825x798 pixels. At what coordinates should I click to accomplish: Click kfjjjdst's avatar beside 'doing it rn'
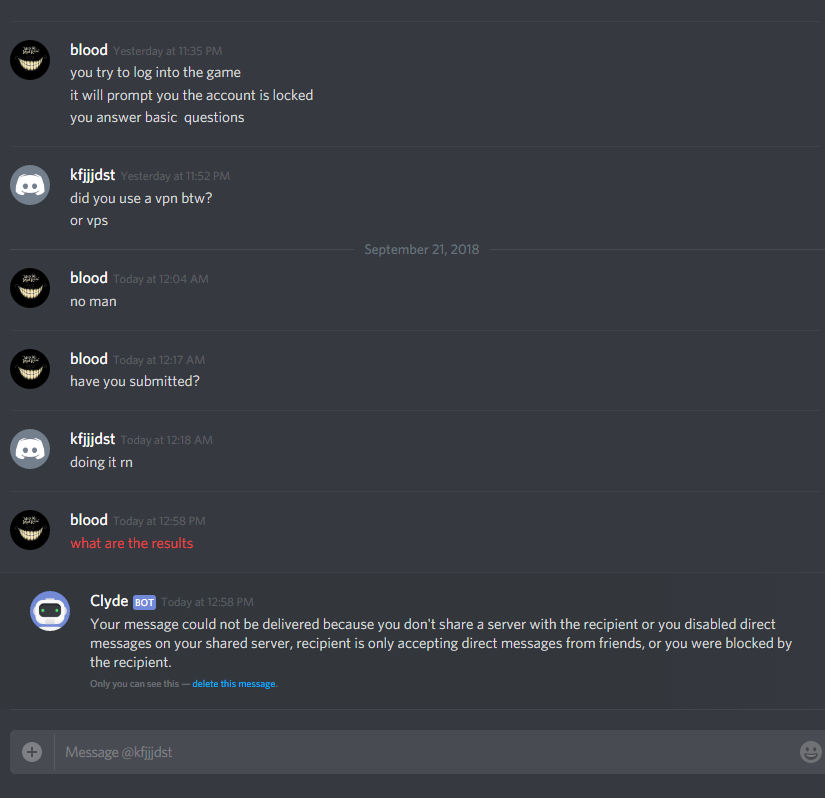tap(30, 449)
